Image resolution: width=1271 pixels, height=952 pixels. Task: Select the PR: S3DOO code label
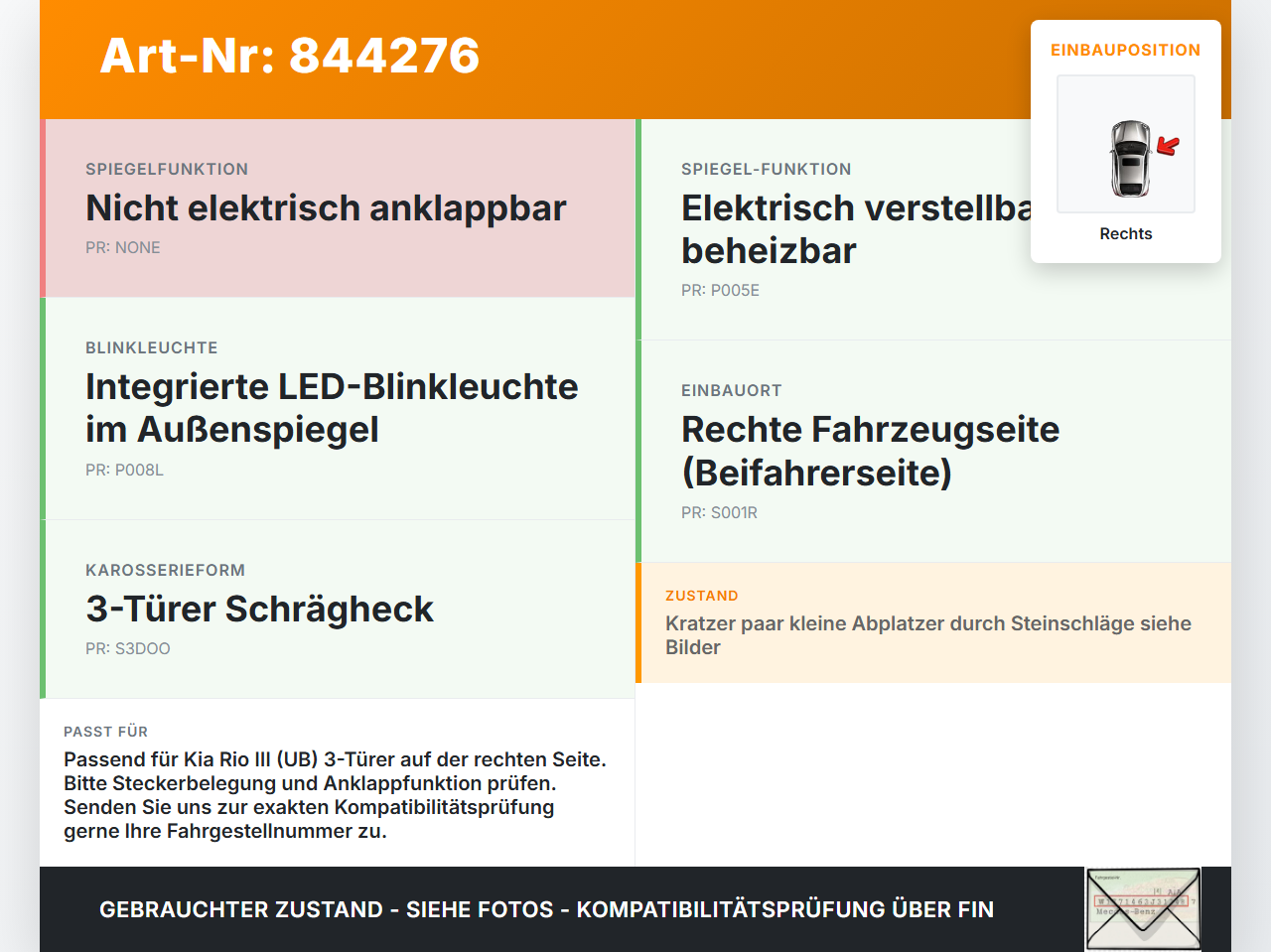128,648
